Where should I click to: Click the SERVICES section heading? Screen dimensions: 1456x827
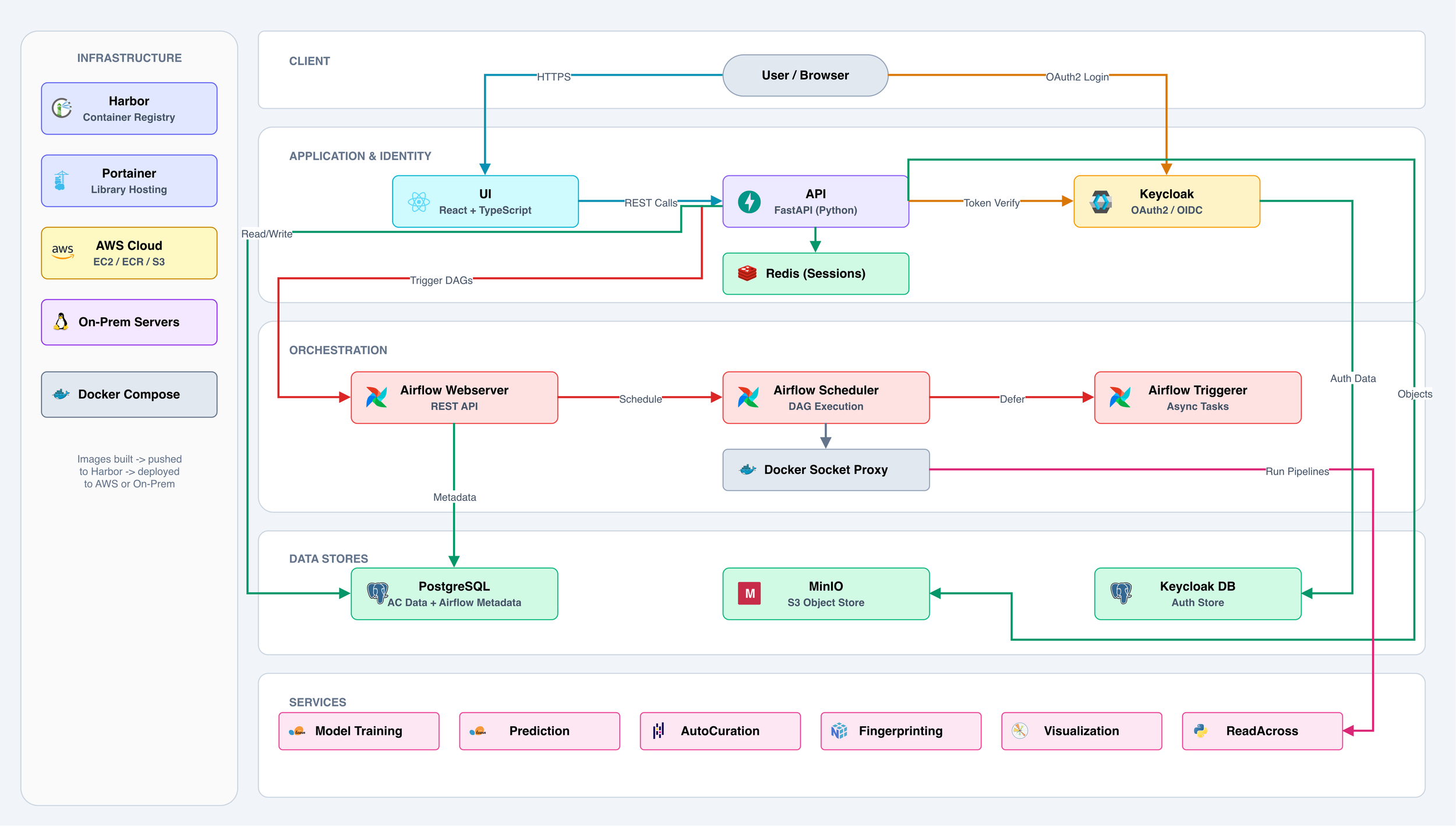click(318, 702)
